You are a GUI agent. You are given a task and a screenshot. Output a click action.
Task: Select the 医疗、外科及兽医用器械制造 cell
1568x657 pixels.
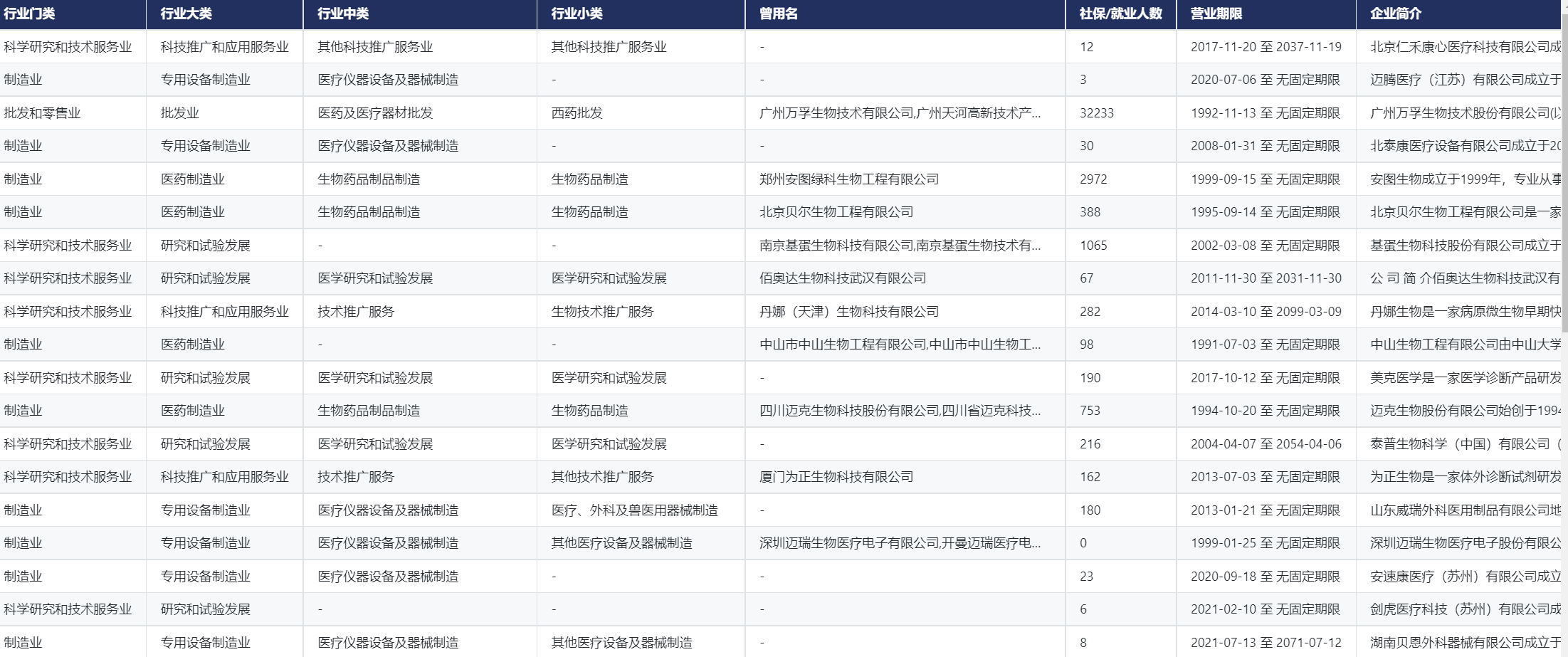tap(635, 510)
